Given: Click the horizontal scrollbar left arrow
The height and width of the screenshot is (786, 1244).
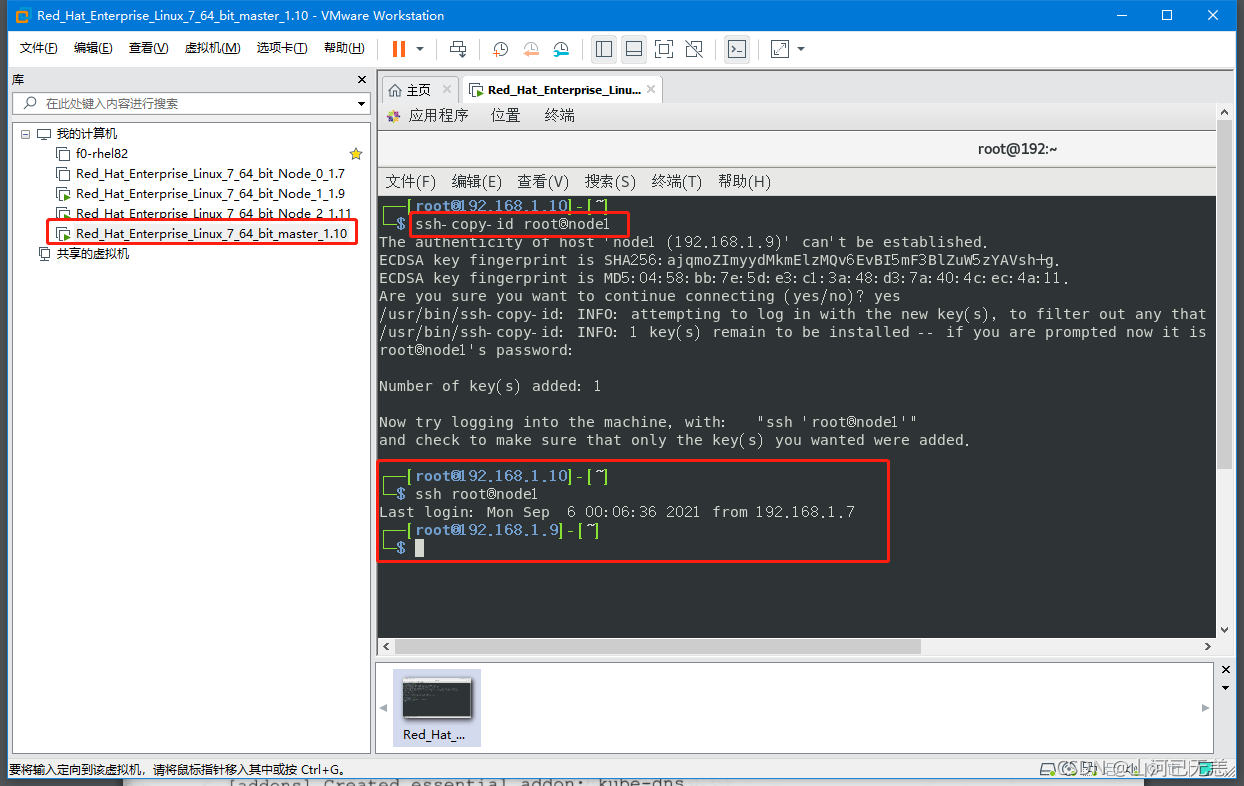Looking at the screenshot, I should coord(386,647).
